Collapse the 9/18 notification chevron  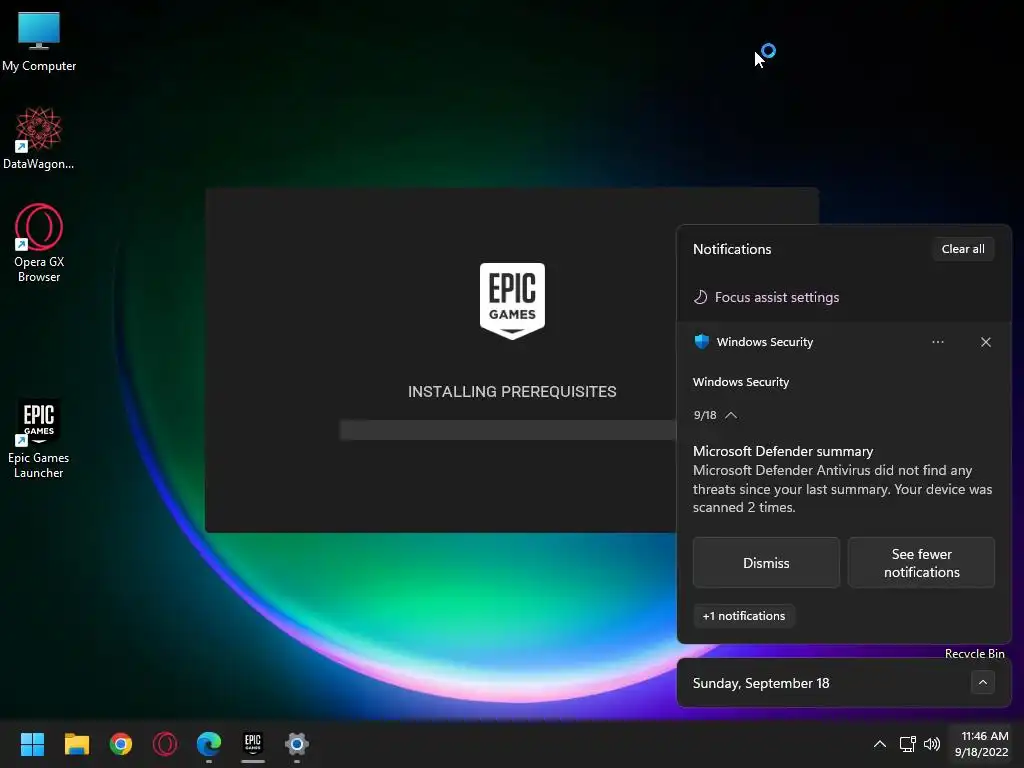tap(731, 415)
